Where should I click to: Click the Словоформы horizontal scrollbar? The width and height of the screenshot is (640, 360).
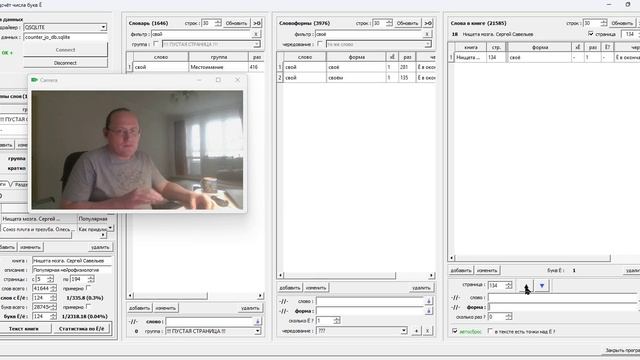pyautogui.click(x=356, y=276)
